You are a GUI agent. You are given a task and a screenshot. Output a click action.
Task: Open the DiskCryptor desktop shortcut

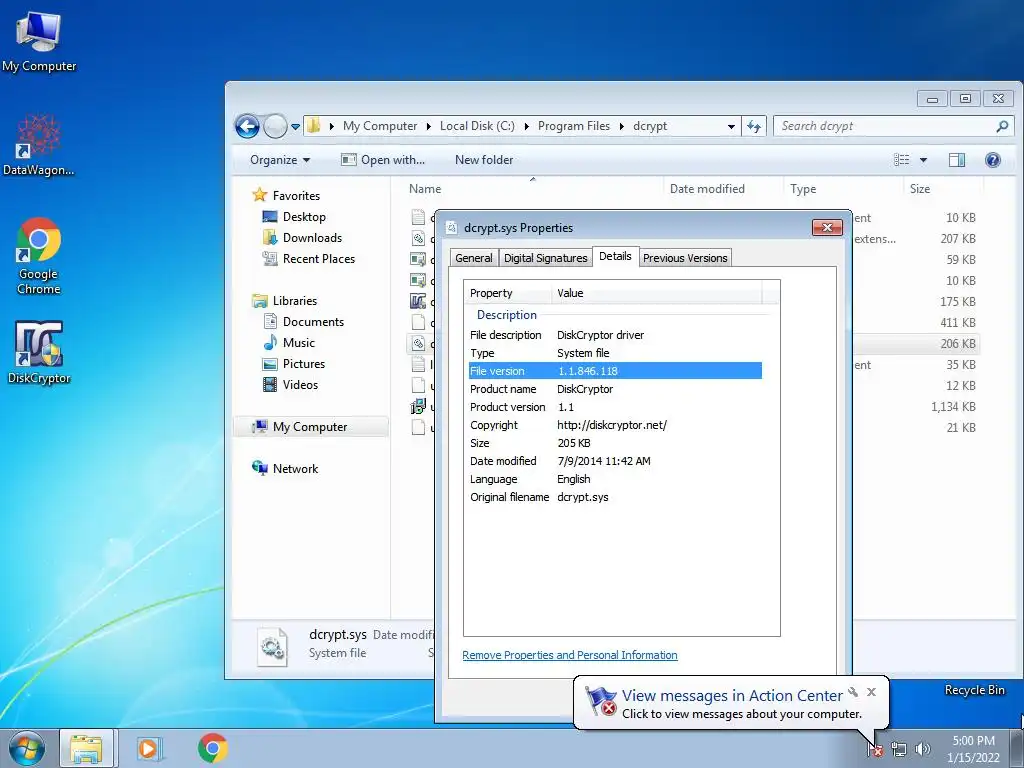(x=39, y=352)
